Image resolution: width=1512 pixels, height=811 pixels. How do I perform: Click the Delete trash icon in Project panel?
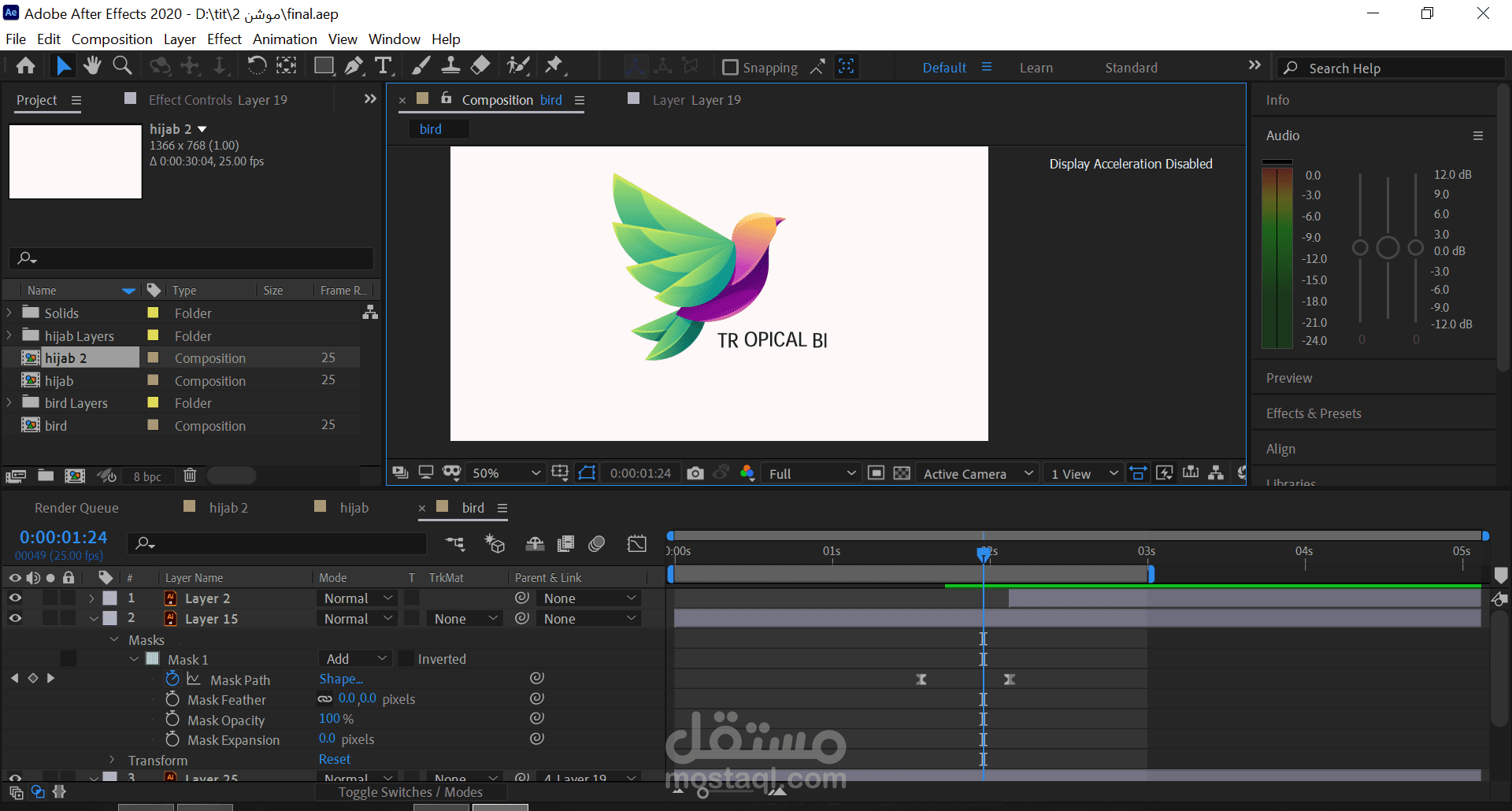190,476
